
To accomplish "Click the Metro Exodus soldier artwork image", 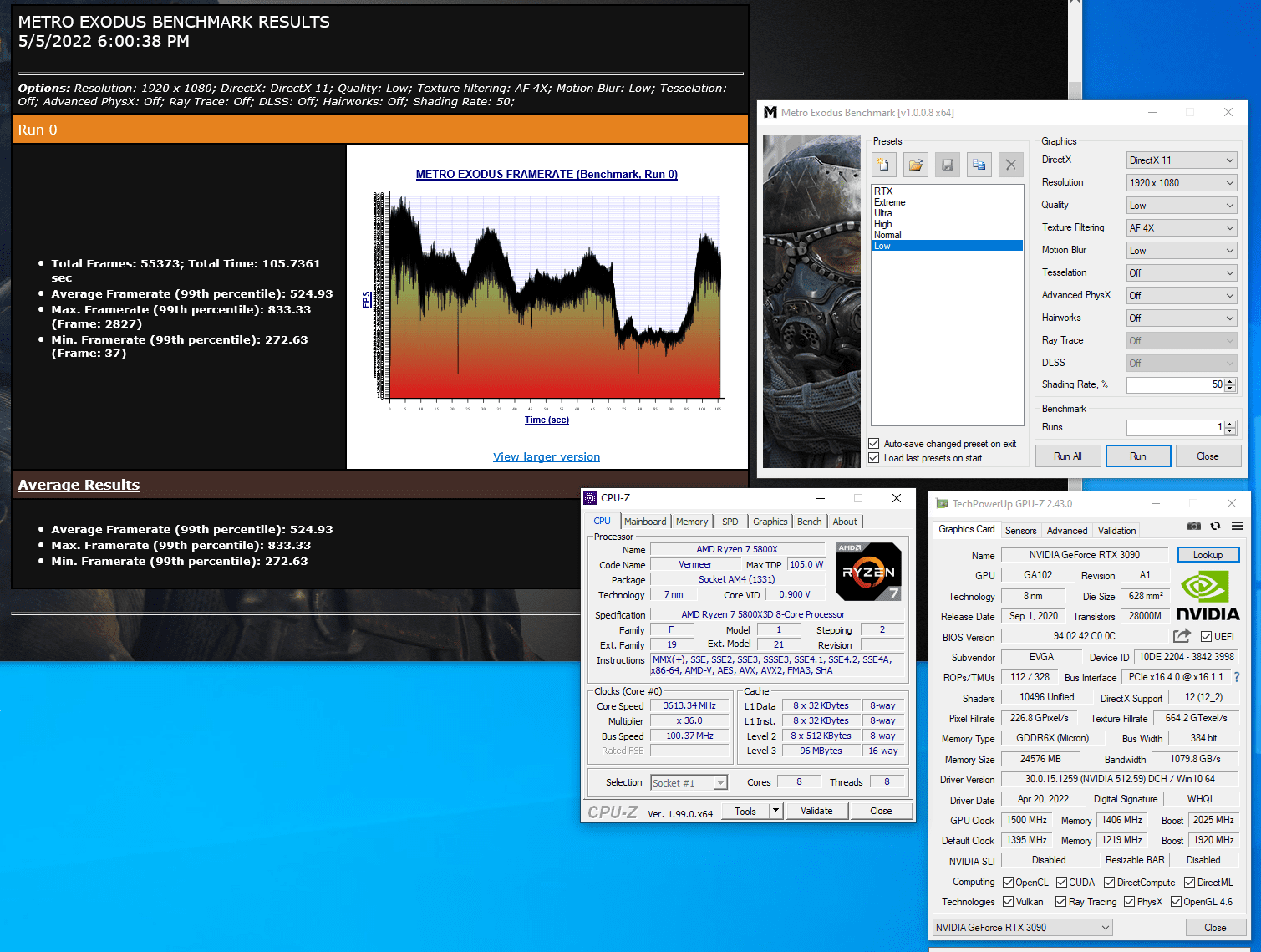I will pos(811,302).
